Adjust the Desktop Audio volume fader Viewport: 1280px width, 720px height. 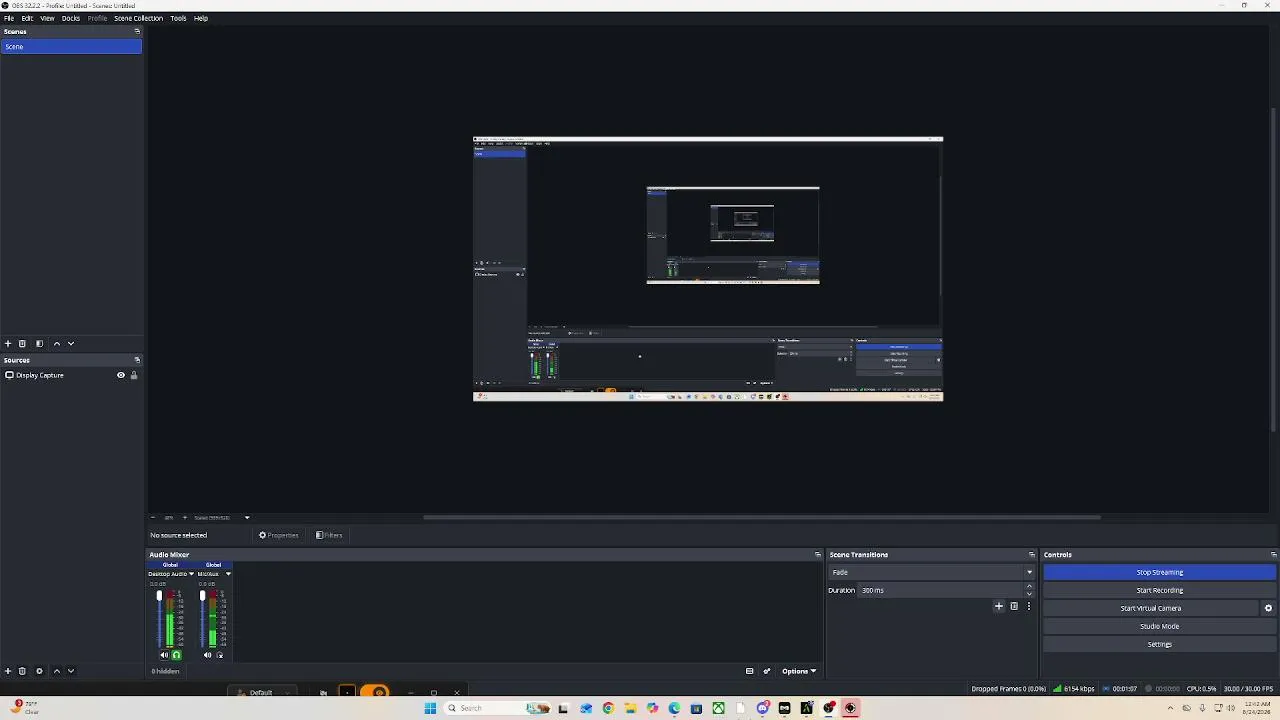[x=159, y=597]
